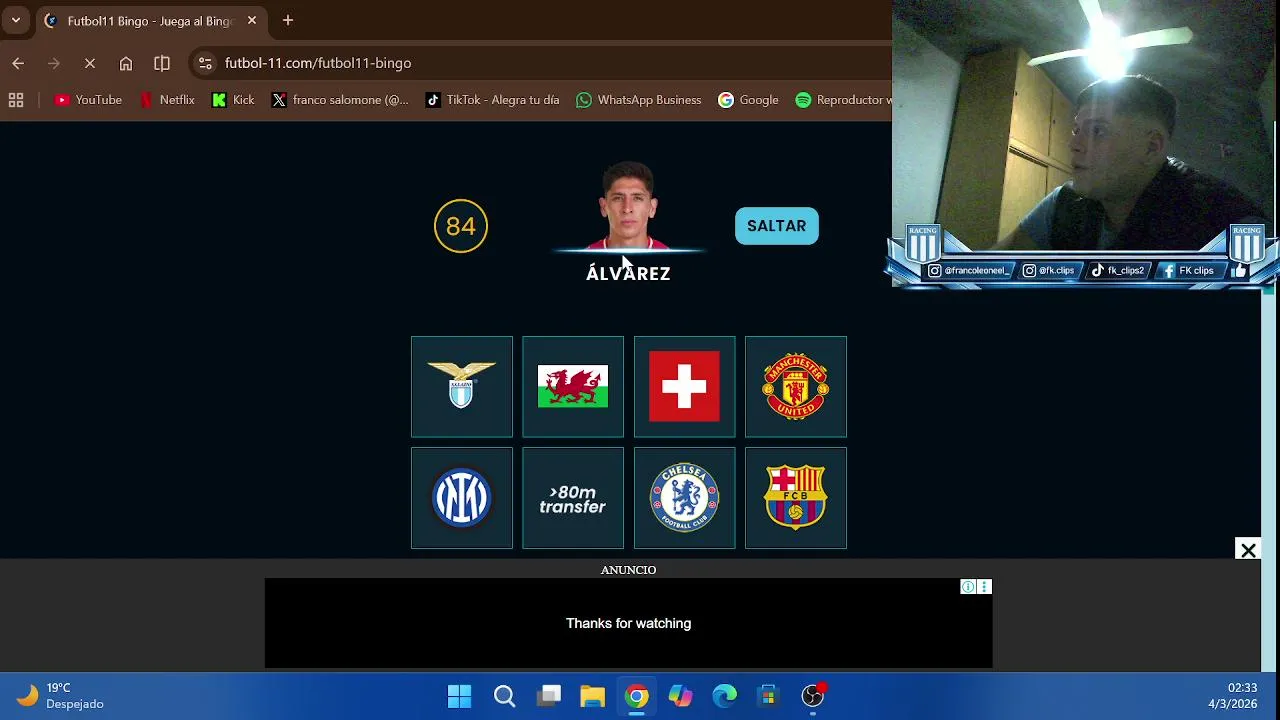Open Task View on the taskbar
The width and height of the screenshot is (1280, 720).
click(x=549, y=696)
